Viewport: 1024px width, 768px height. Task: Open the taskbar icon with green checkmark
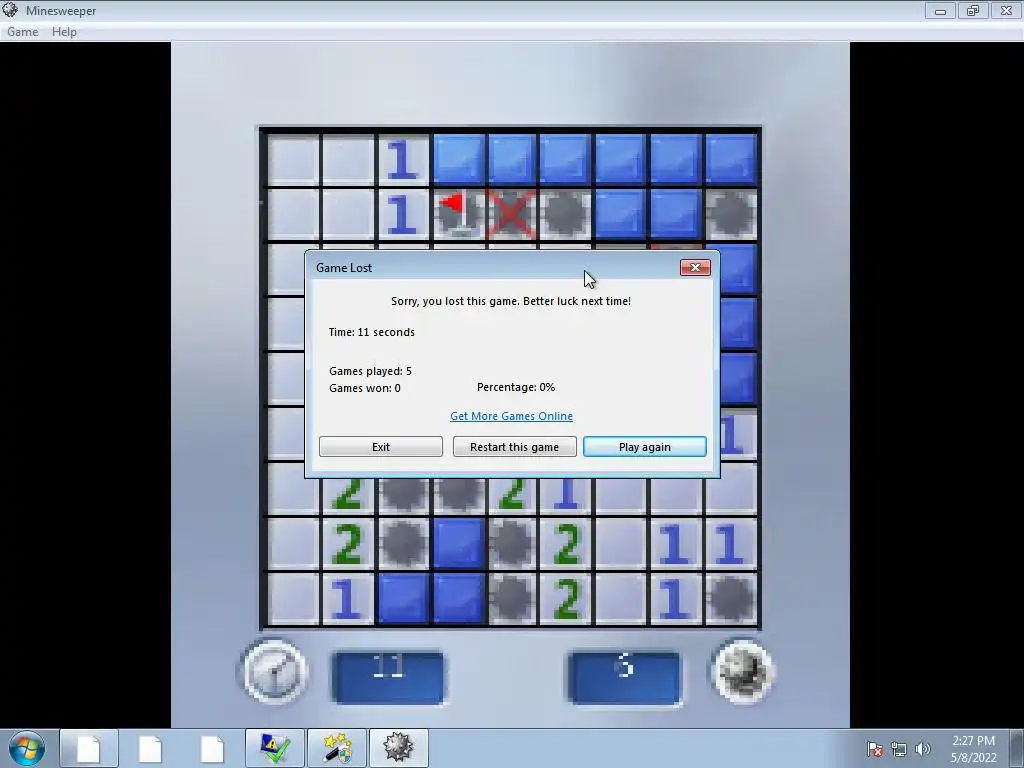(x=275, y=748)
